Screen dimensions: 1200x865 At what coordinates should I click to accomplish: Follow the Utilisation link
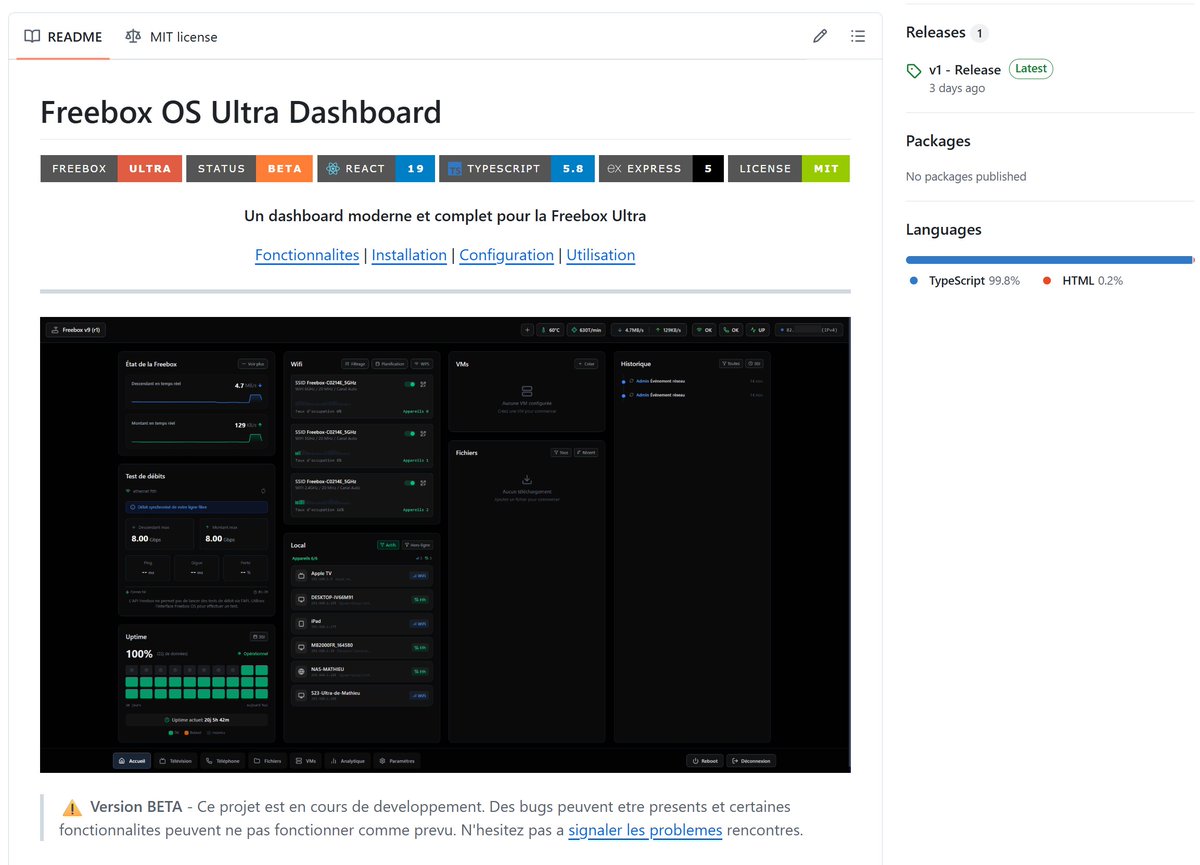(601, 255)
